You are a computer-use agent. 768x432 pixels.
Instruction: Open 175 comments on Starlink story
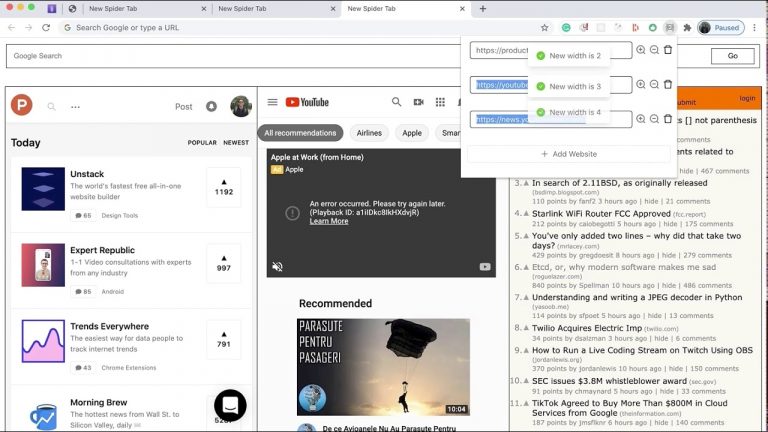(x=709, y=224)
